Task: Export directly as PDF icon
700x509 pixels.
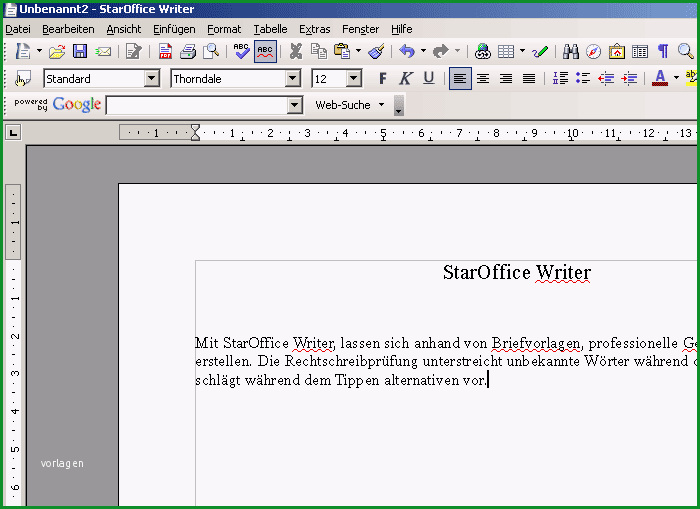Action: (165, 52)
